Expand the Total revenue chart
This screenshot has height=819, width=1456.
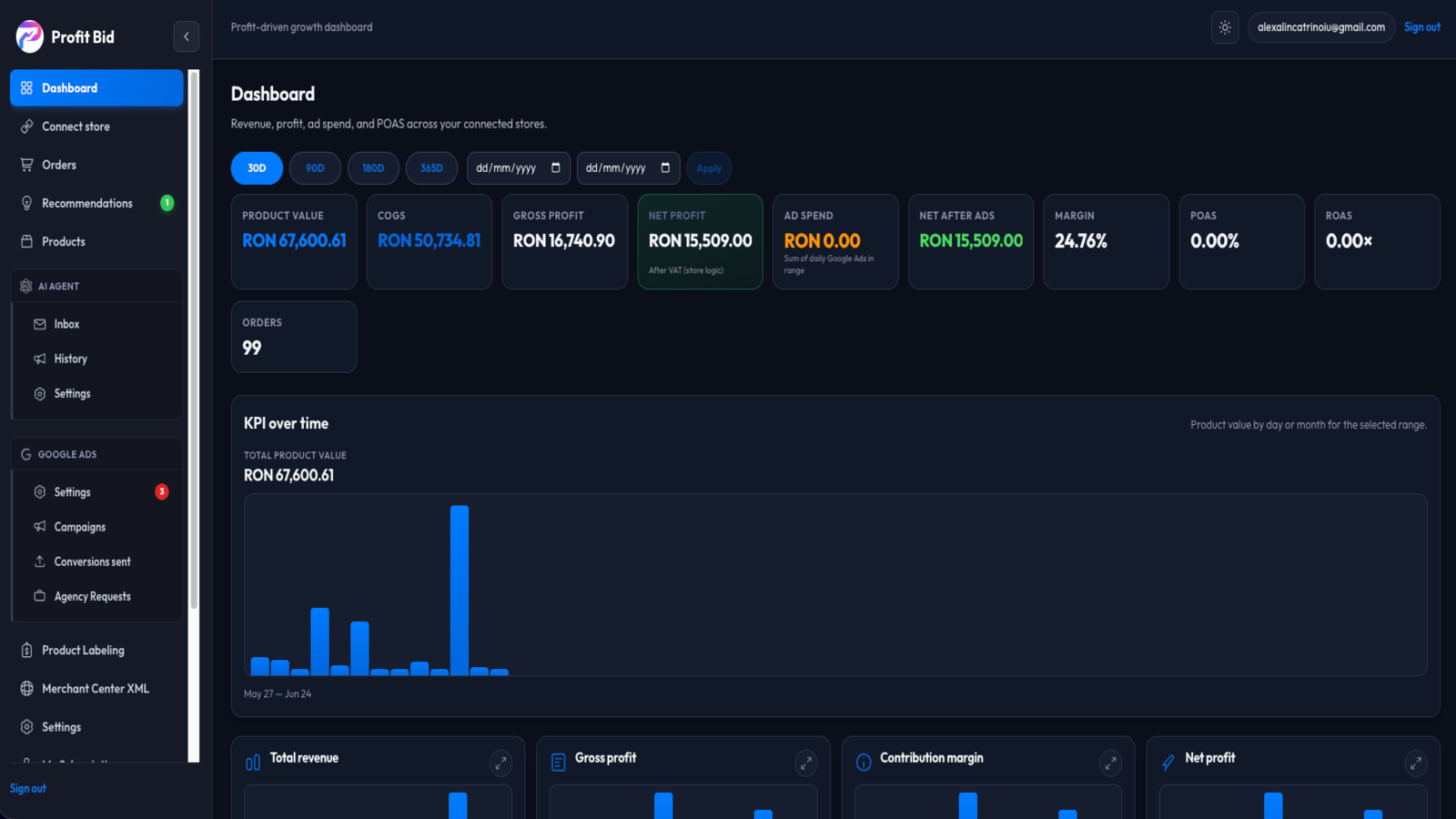pyautogui.click(x=500, y=763)
